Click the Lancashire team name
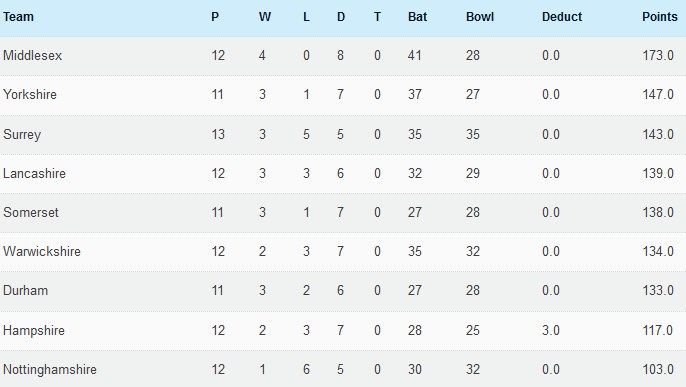Image resolution: width=686 pixels, height=387 pixels. [34, 173]
